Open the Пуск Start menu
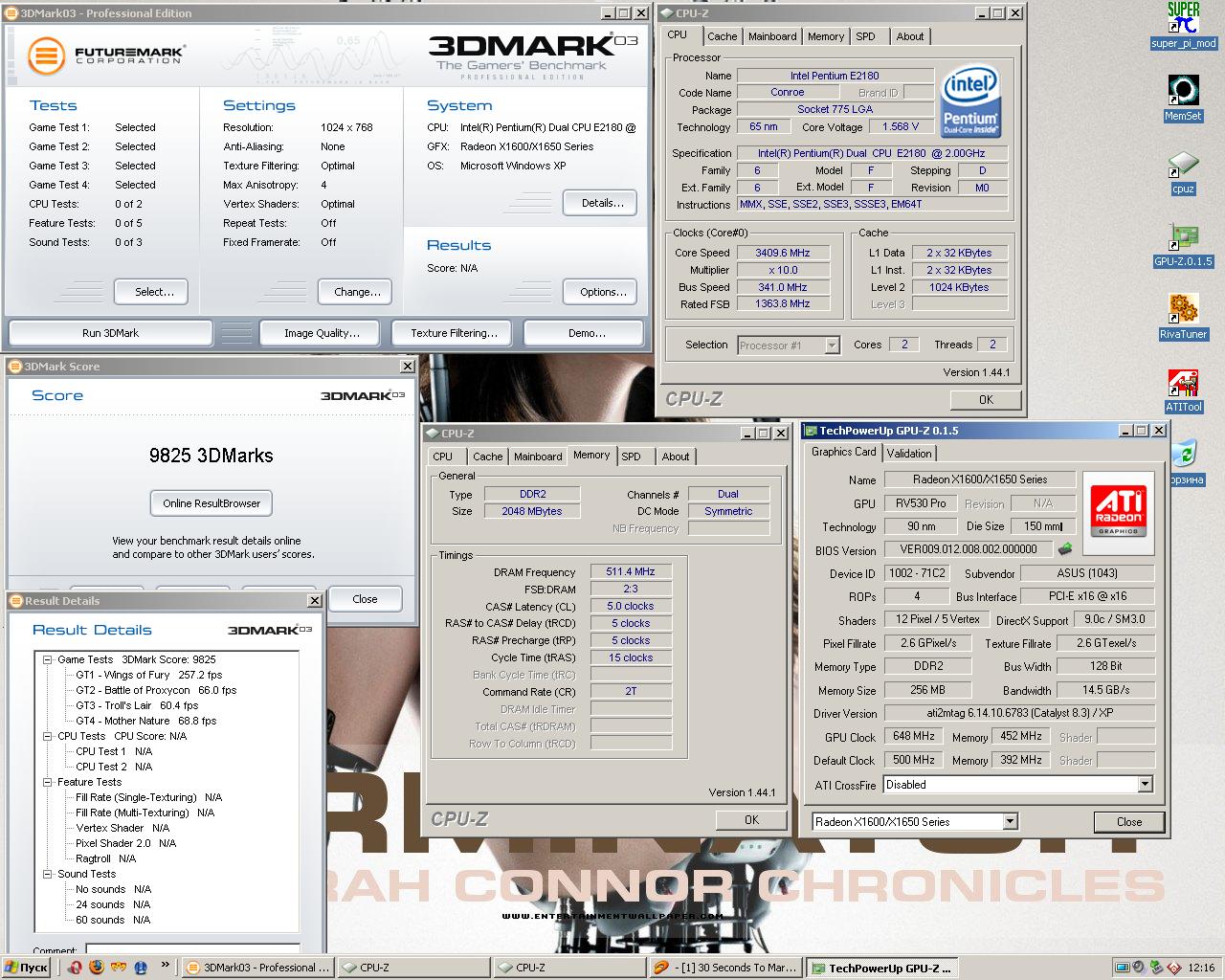This screenshot has width=1225, height=980. [x=27, y=968]
